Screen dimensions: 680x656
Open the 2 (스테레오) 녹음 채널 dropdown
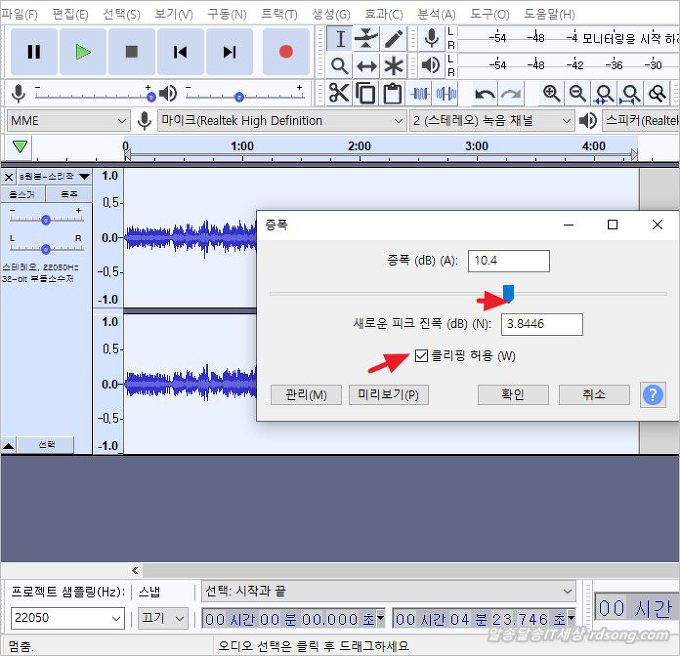[x=492, y=121]
